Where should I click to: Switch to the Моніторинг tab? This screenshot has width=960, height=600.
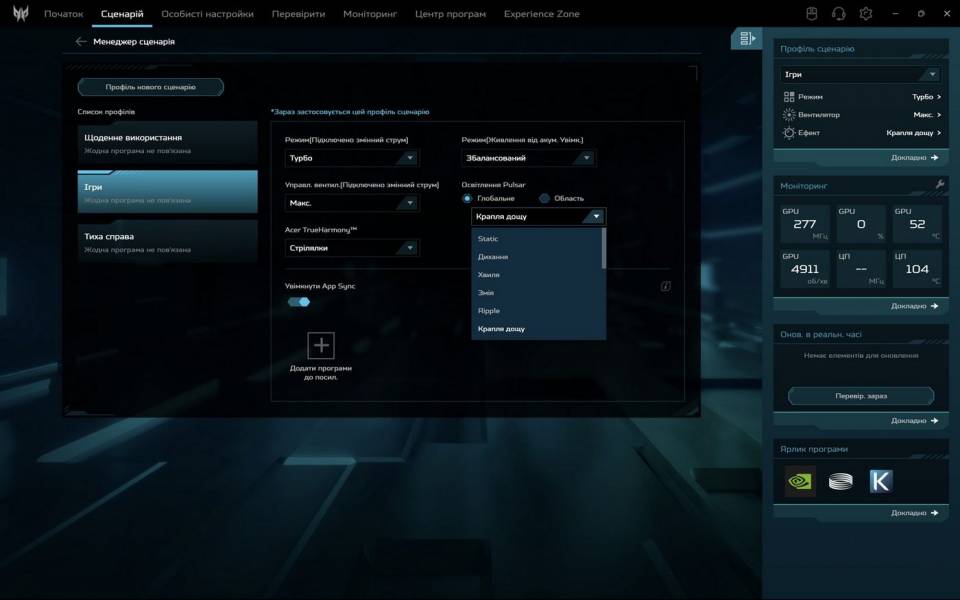pos(369,14)
